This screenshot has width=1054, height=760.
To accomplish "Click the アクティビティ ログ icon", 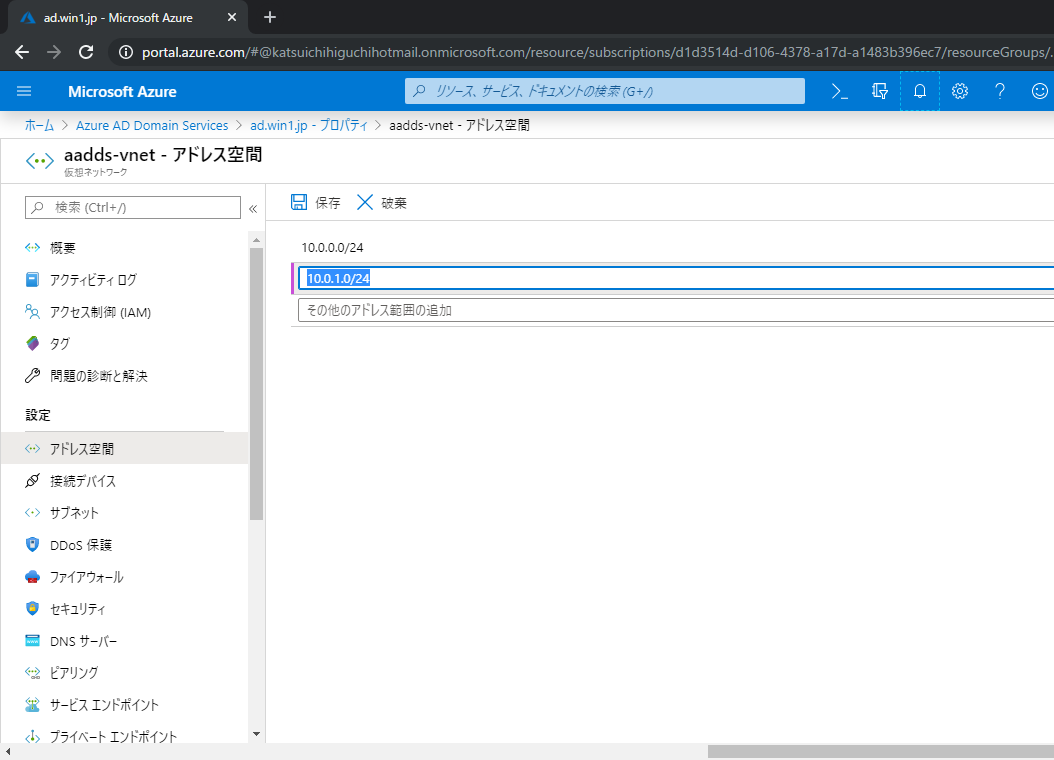I will pyautogui.click(x=32, y=280).
